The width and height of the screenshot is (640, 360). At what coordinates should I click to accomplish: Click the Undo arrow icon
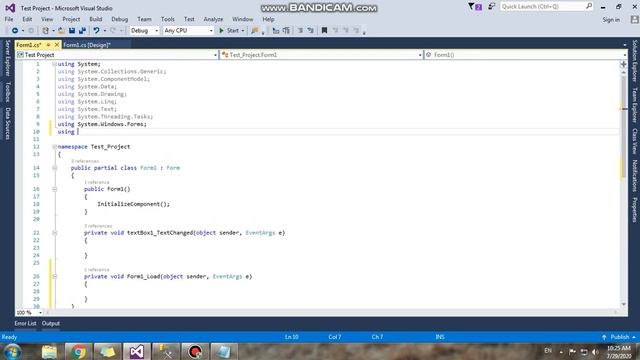tap(96, 31)
